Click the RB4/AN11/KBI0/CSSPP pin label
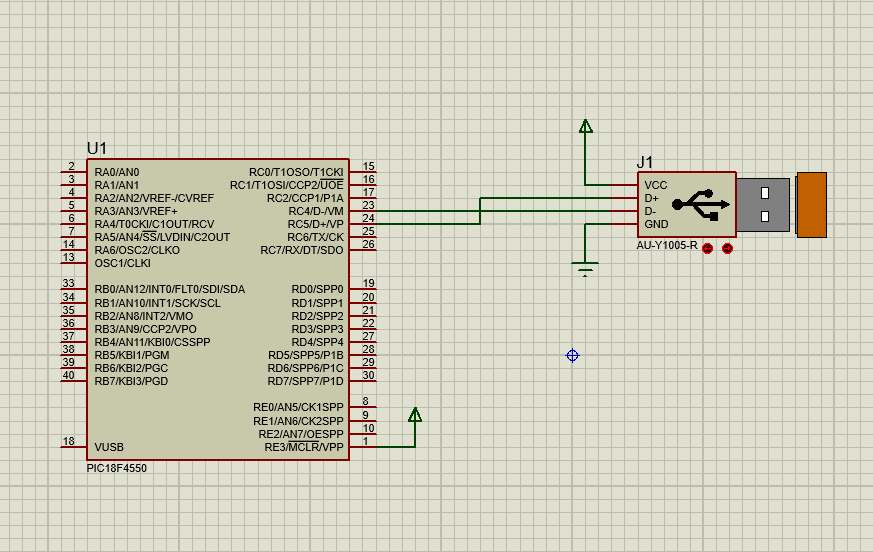 click(153, 343)
